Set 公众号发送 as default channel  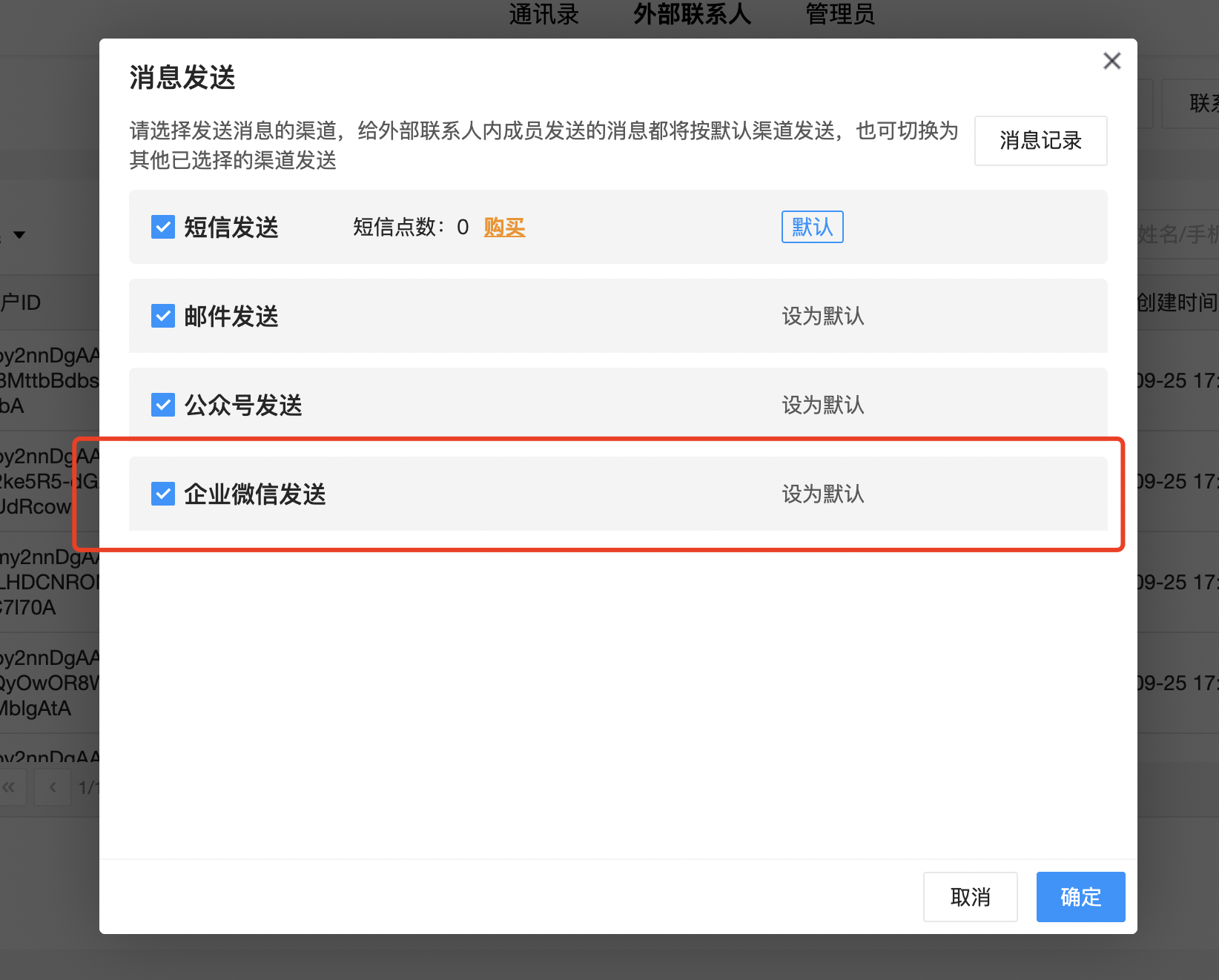coord(822,405)
